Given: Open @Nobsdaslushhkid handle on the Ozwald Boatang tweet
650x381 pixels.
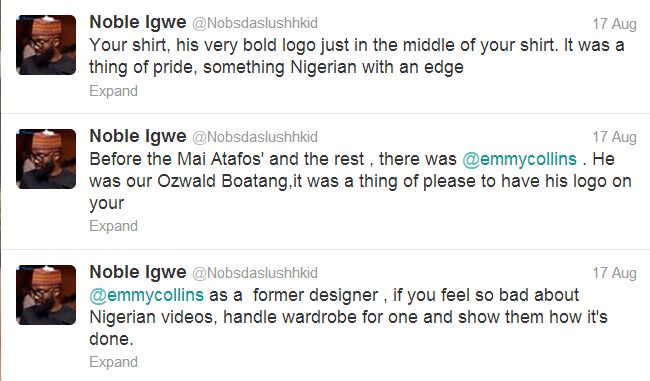Looking at the screenshot, I should click(255, 137).
